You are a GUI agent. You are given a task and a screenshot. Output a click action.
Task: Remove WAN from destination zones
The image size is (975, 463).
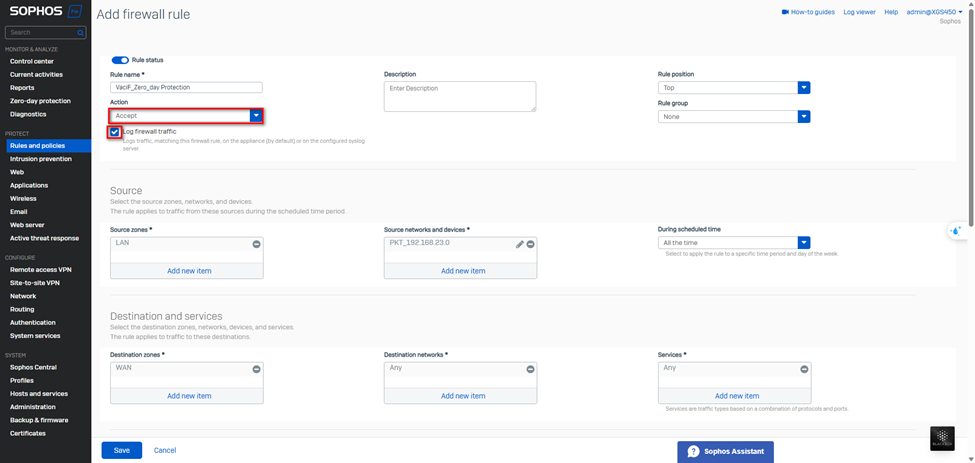pyautogui.click(x=256, y=369)
